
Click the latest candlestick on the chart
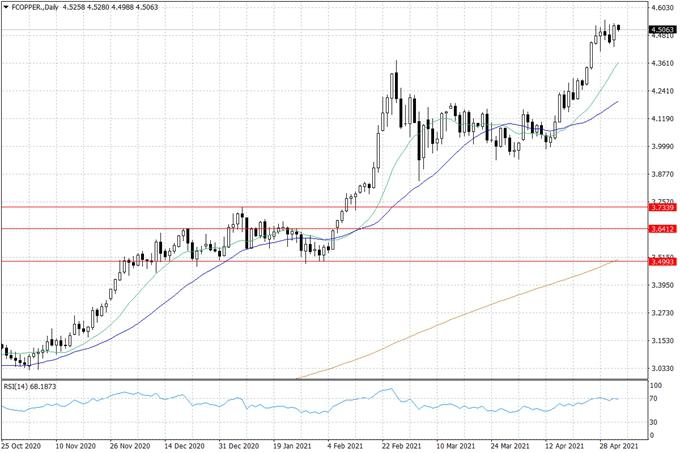coord(619,28)
